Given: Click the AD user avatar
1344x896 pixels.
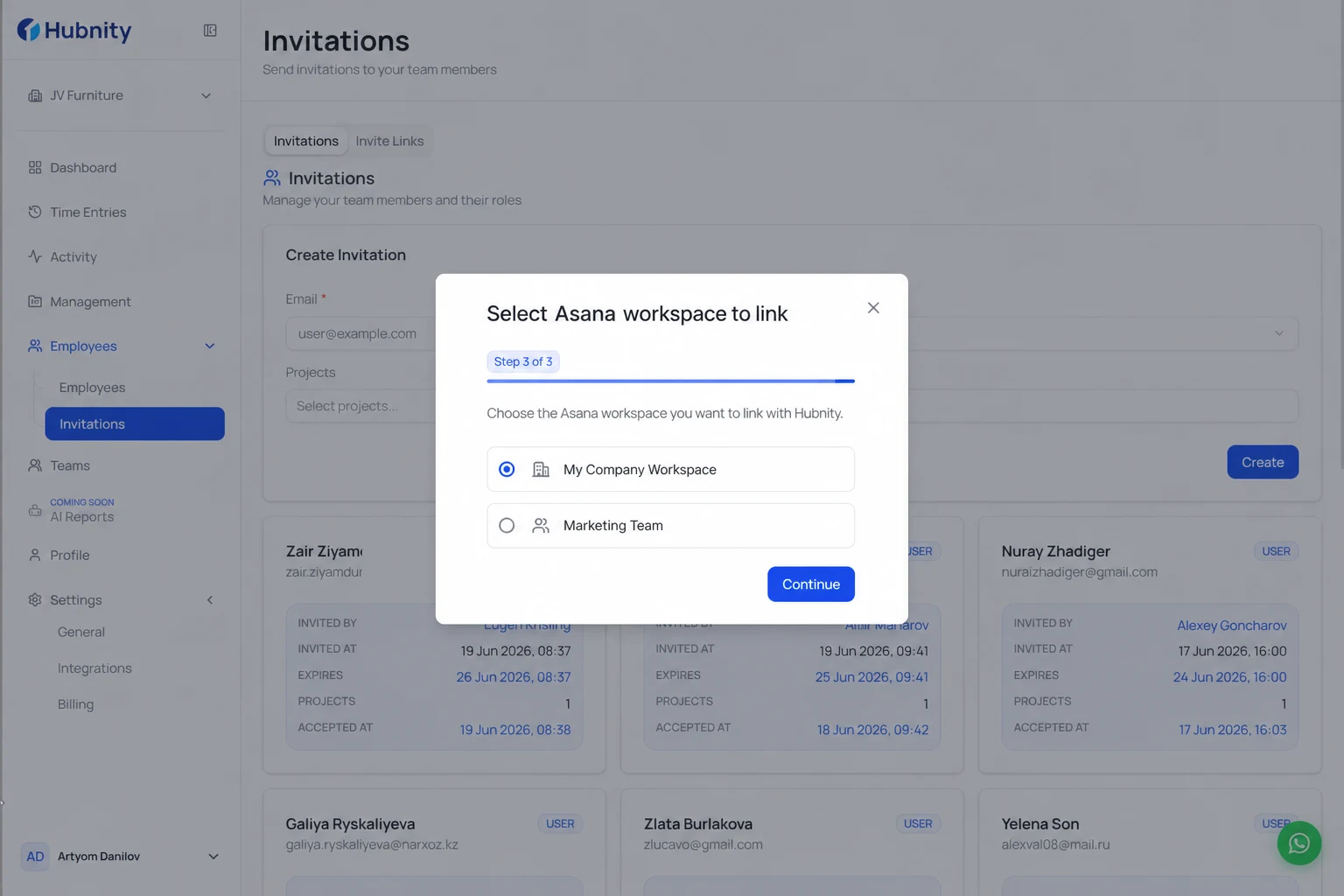Looking at the screenshot, I should coord(35,857).
